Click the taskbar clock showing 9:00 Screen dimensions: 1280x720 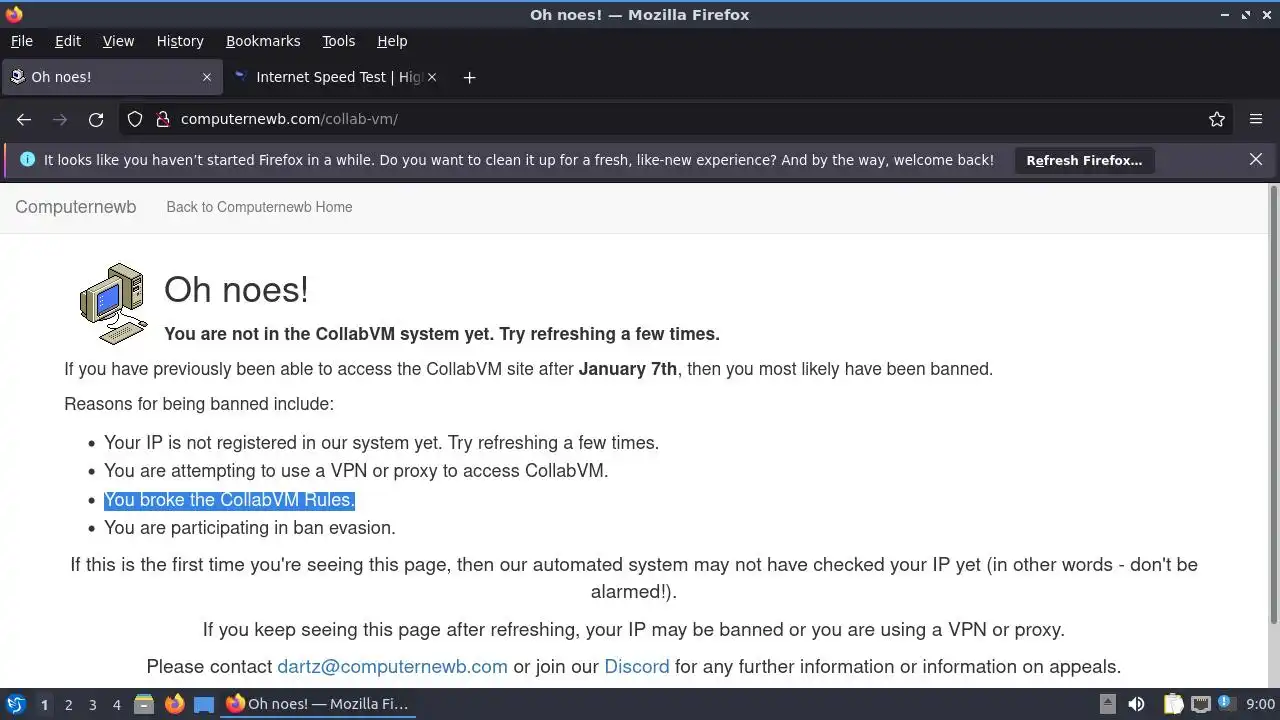(x=1260, y=704)
